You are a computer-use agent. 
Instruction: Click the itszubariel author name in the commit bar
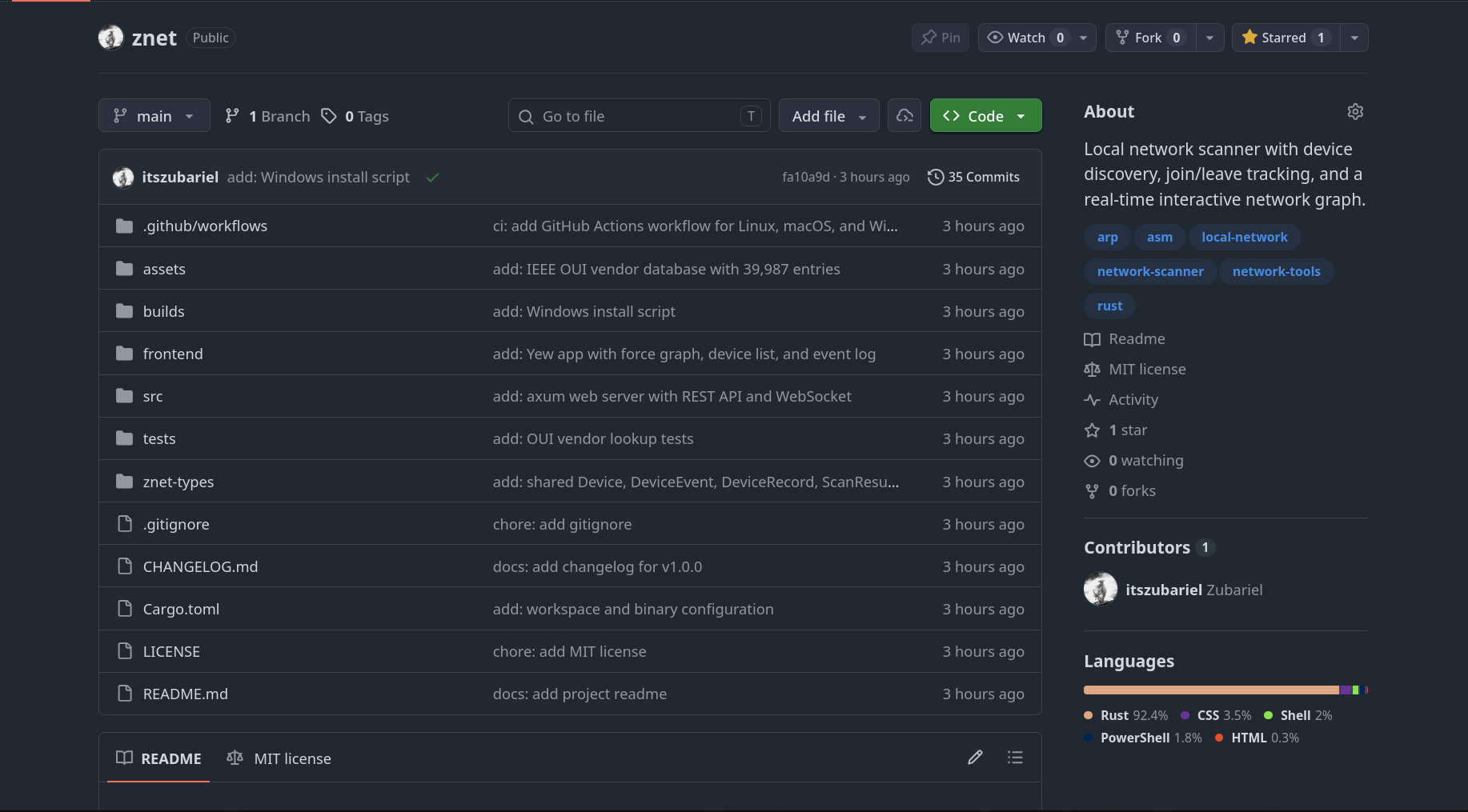pos(180,178)
